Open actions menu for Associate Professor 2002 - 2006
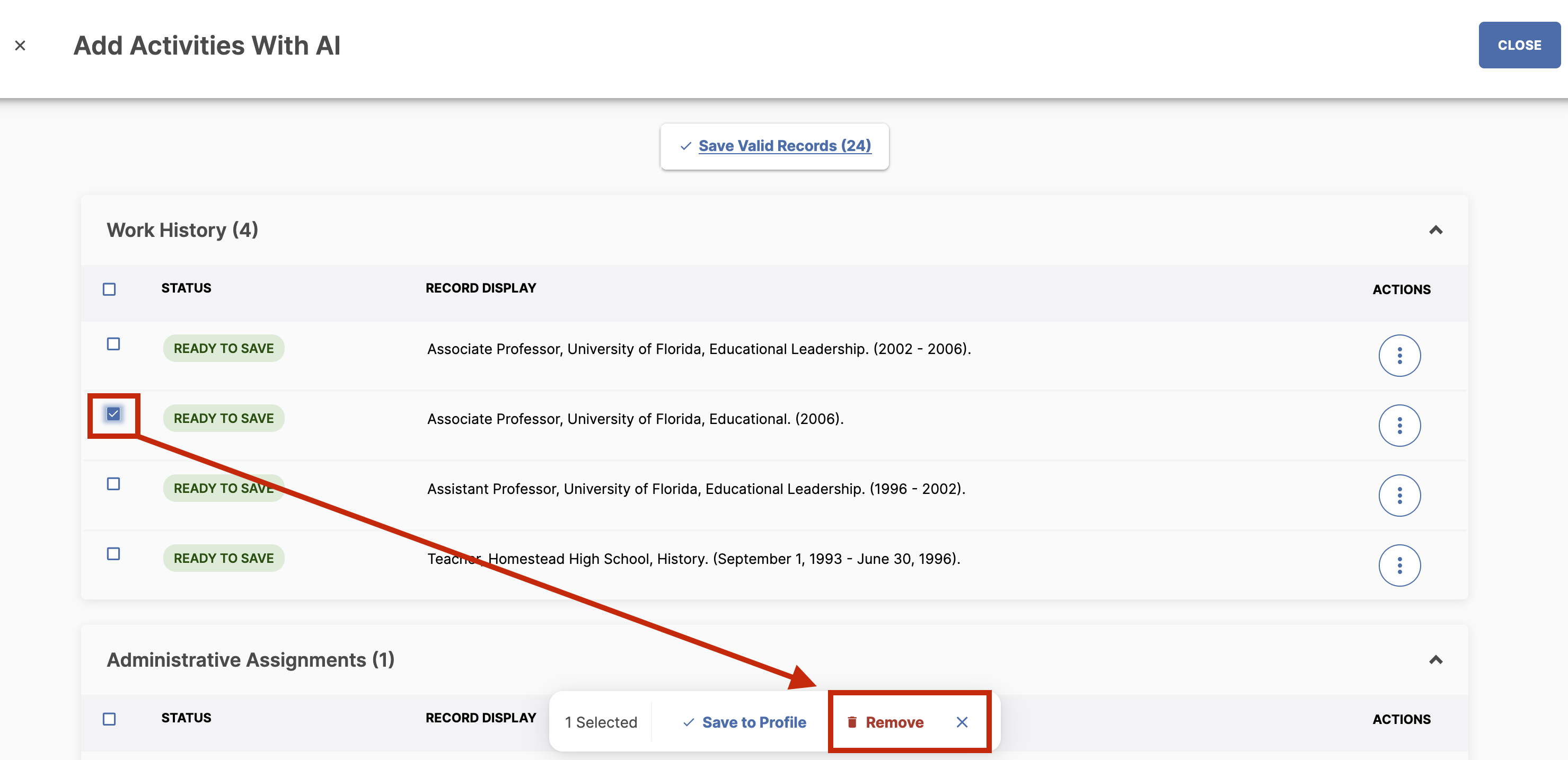1568x760 pixels. point(1399,356)
